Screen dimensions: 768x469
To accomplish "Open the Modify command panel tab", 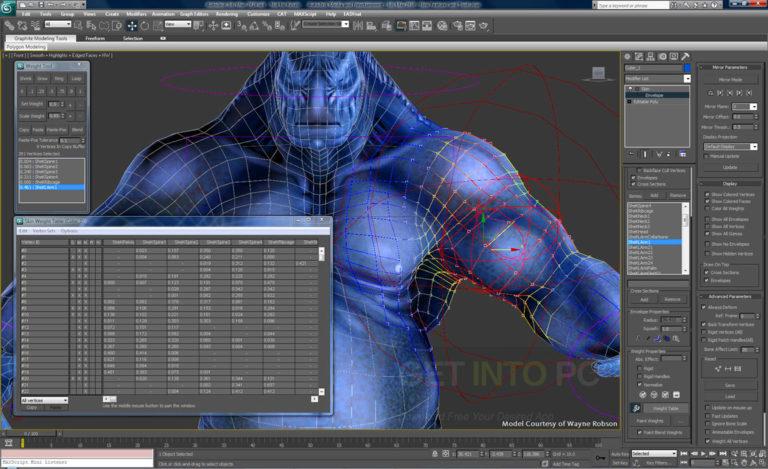I will pyautogui.click(x=639, y=56).
